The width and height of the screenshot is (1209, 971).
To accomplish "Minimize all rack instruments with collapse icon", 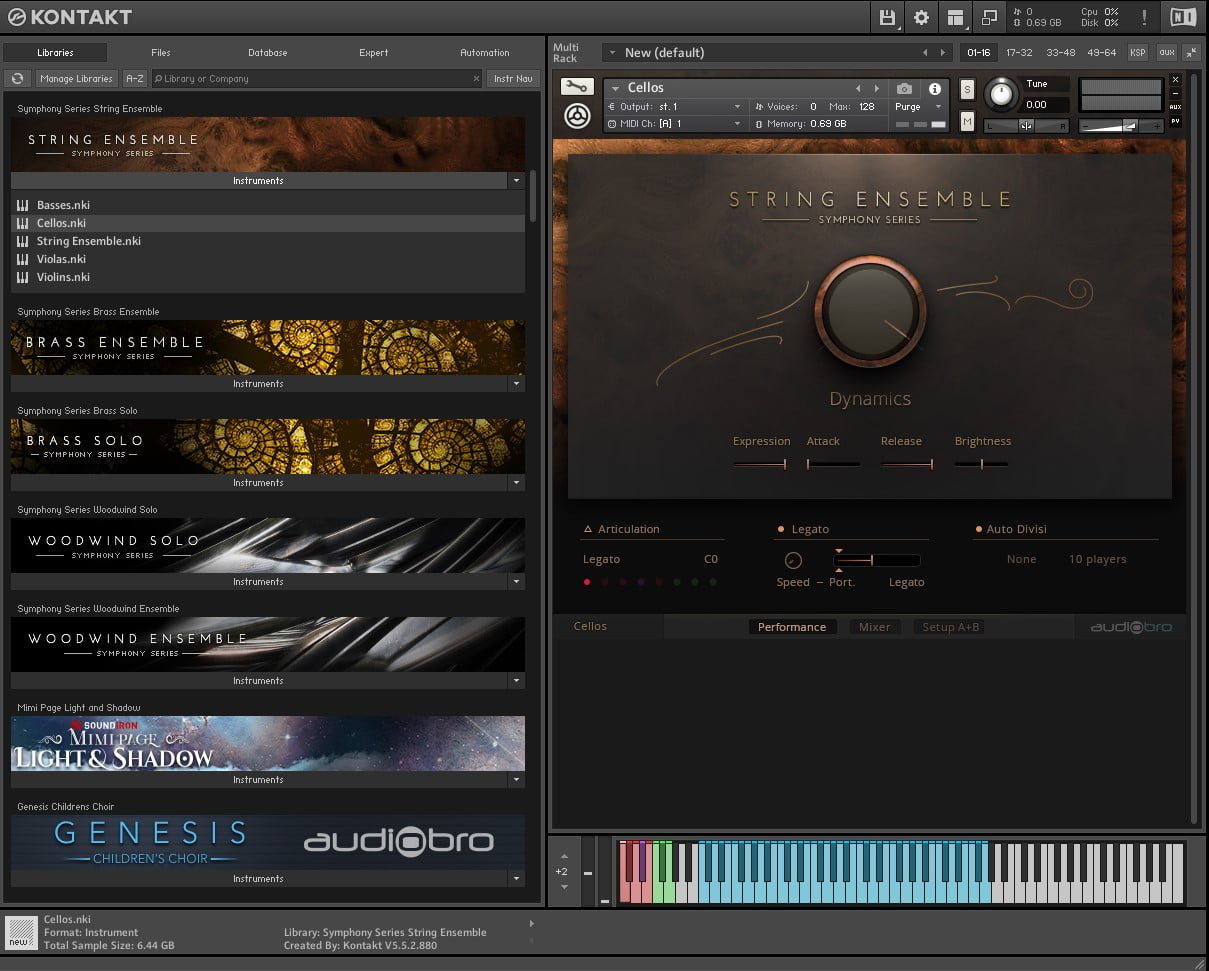I will coord(1191,53).
